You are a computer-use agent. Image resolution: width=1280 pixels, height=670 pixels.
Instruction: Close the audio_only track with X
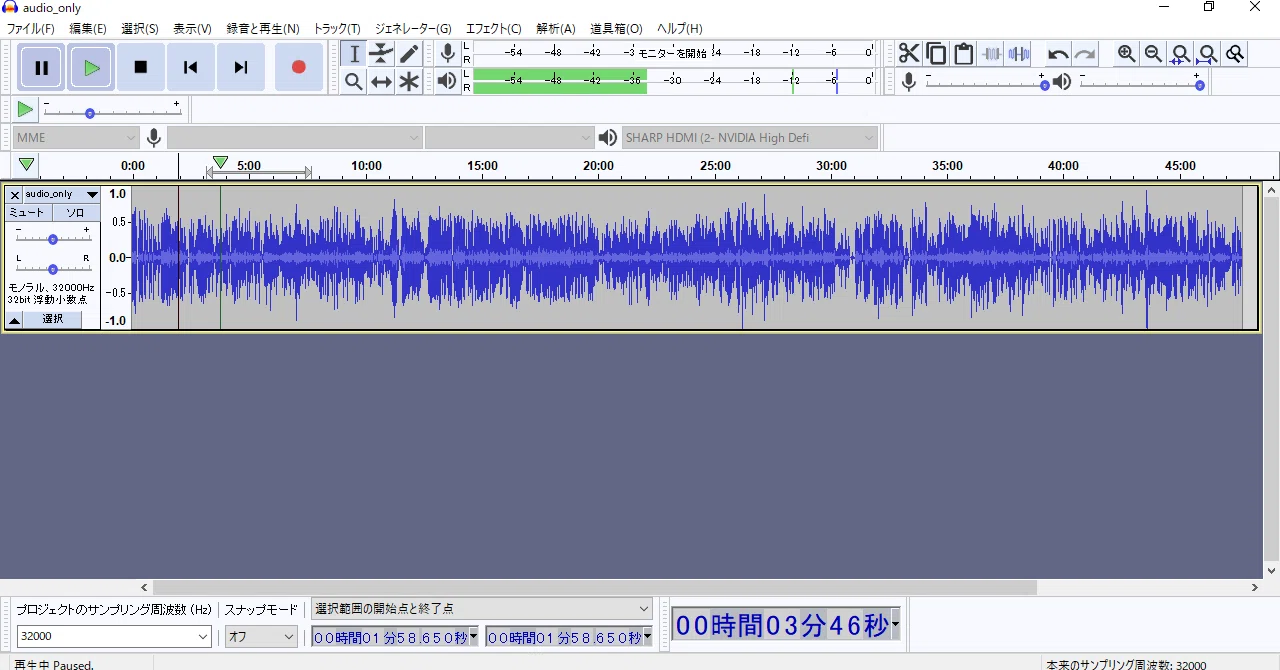pos(14,195)
